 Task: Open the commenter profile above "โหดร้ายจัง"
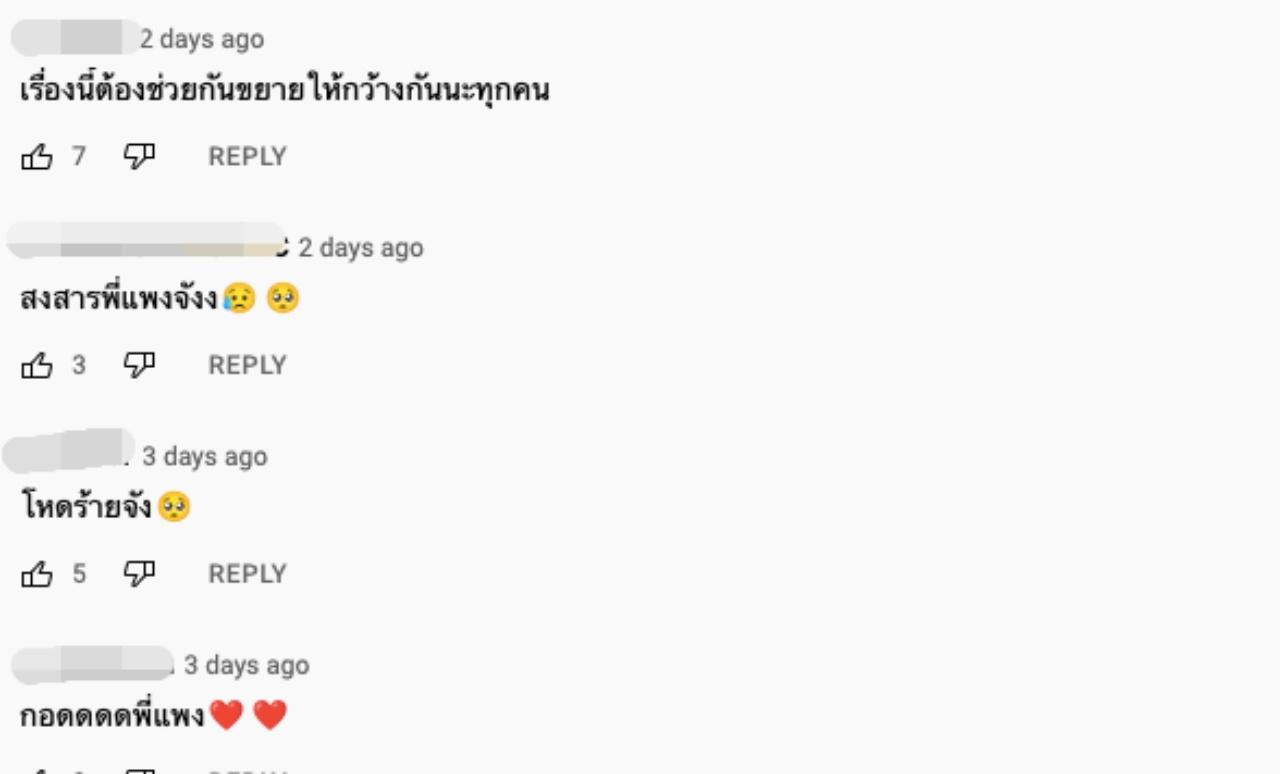(x=68, y=452)
